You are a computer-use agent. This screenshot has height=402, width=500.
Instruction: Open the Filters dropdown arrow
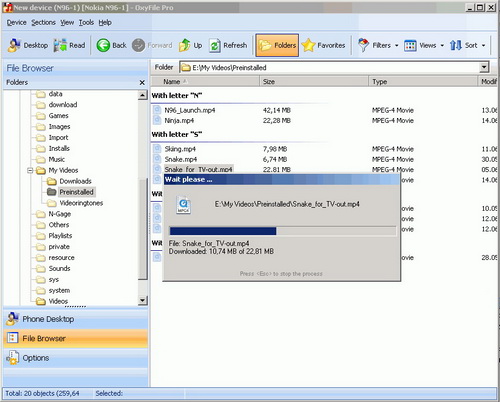pos(397,45)
